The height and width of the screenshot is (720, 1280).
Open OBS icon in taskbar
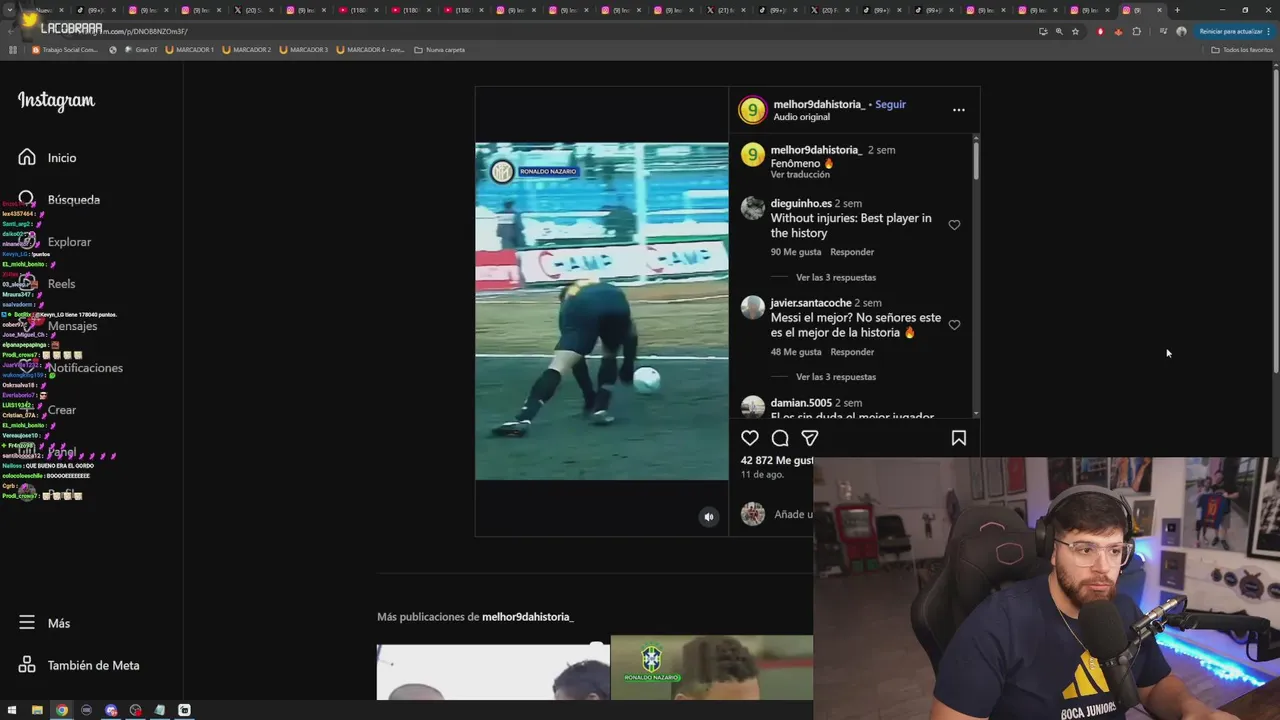tap(135, 710)
